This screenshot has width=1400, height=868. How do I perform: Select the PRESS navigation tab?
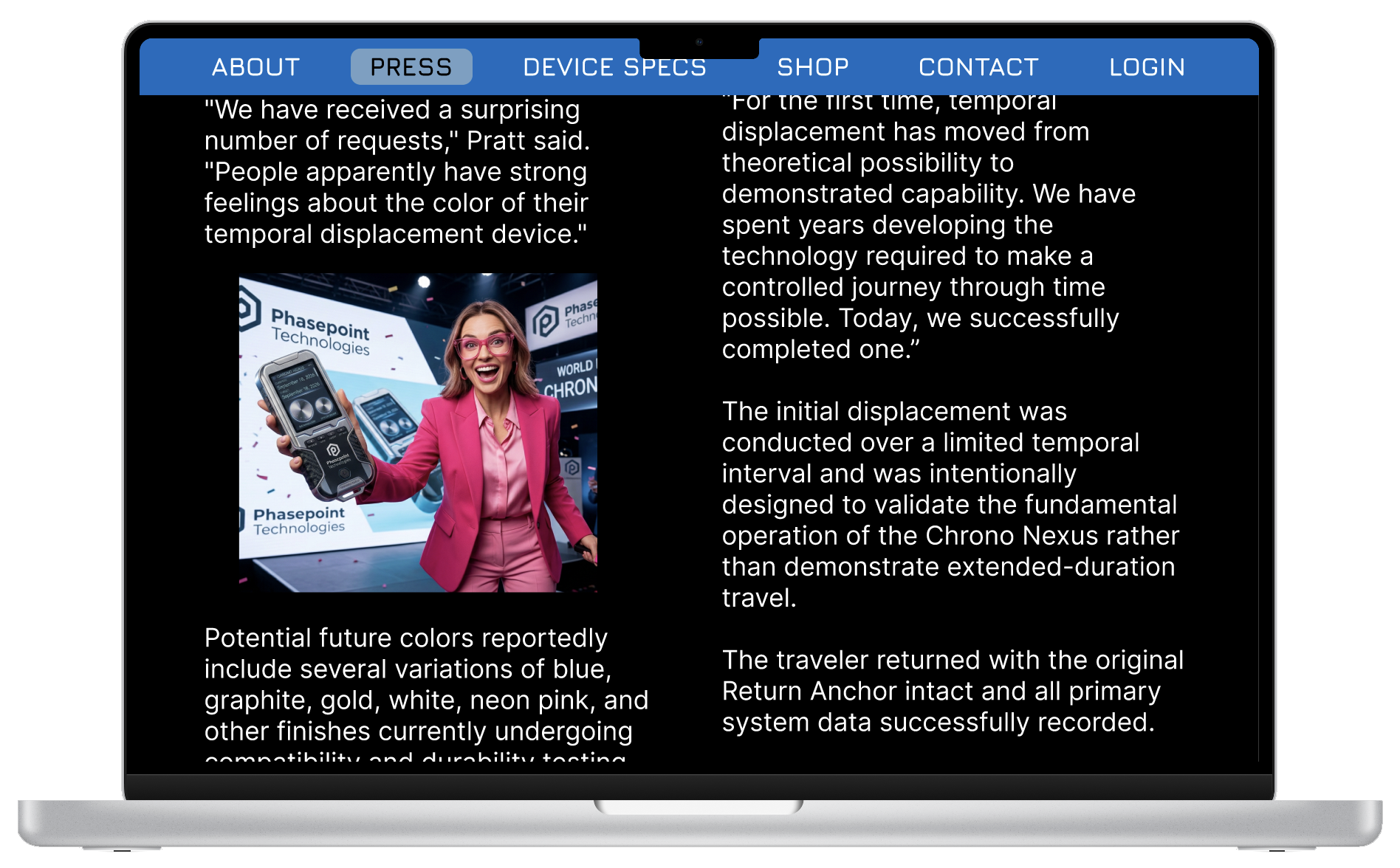[x=411, y=67]
